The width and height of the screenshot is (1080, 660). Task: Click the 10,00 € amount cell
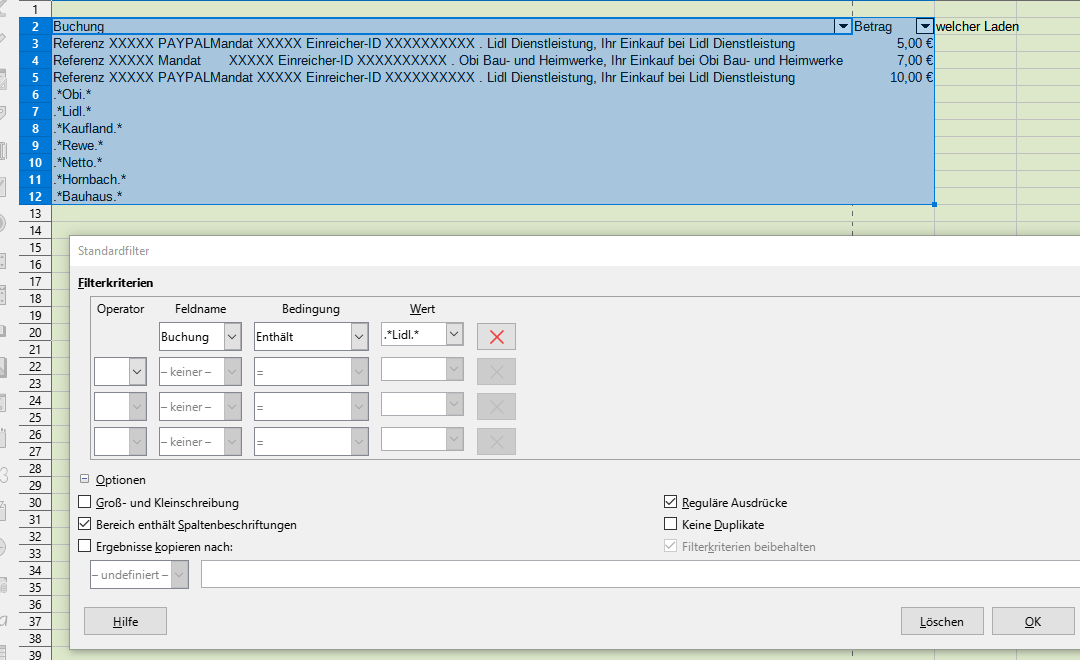(x=893, y=77)
